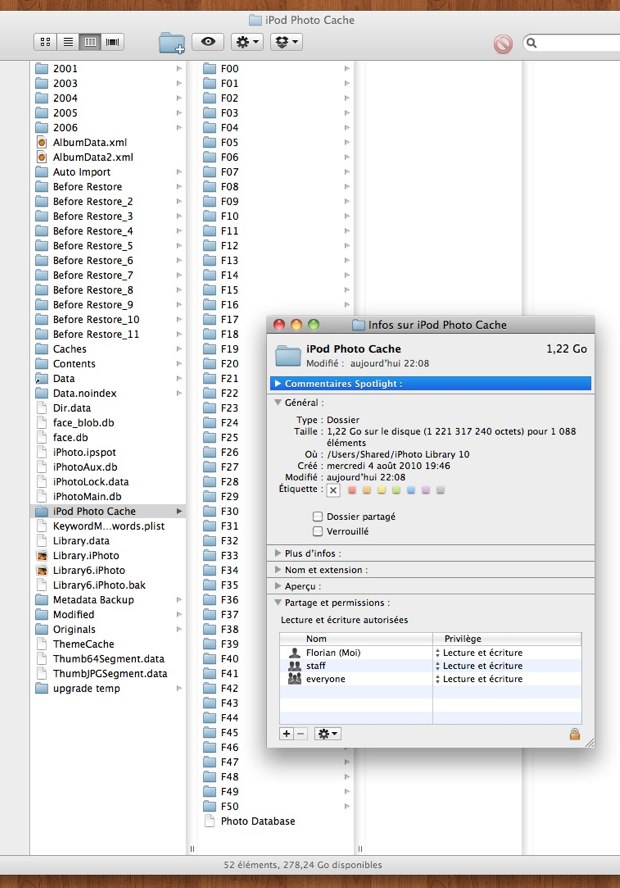The image size is (620, 888).
Task: Collapse the Général section
Action: point(278,403)
